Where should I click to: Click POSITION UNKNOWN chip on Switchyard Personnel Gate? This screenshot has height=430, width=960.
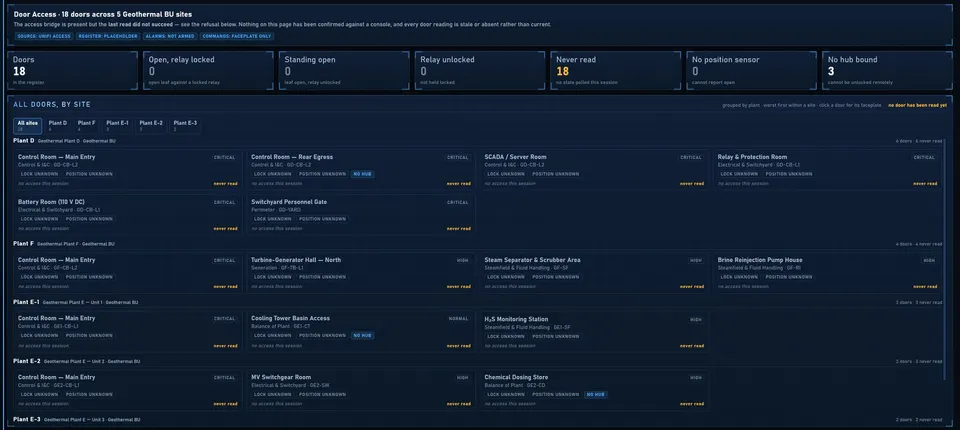tap(322, 219)
